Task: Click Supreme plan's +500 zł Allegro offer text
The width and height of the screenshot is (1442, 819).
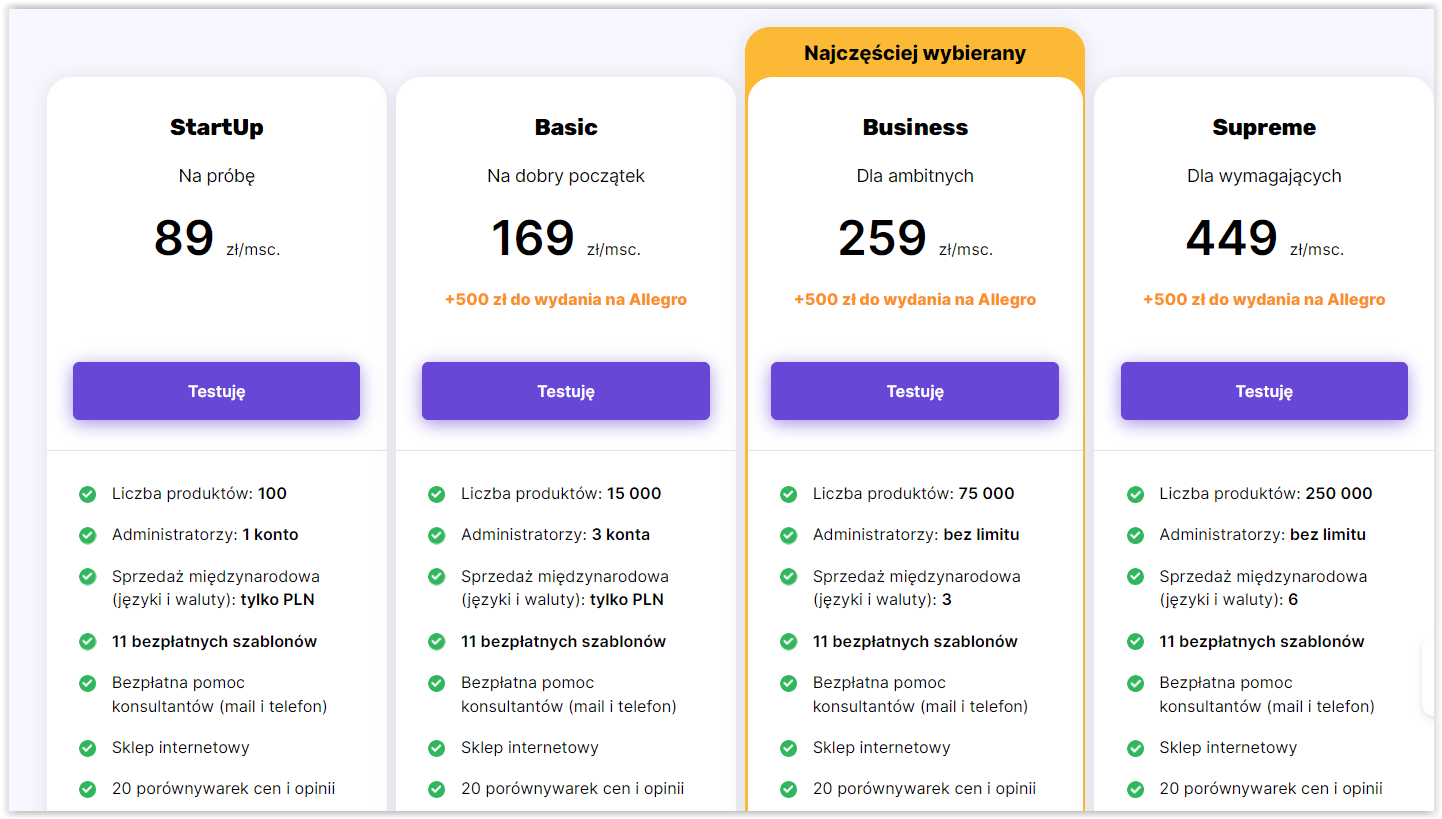Action: tap(1264, 299)
